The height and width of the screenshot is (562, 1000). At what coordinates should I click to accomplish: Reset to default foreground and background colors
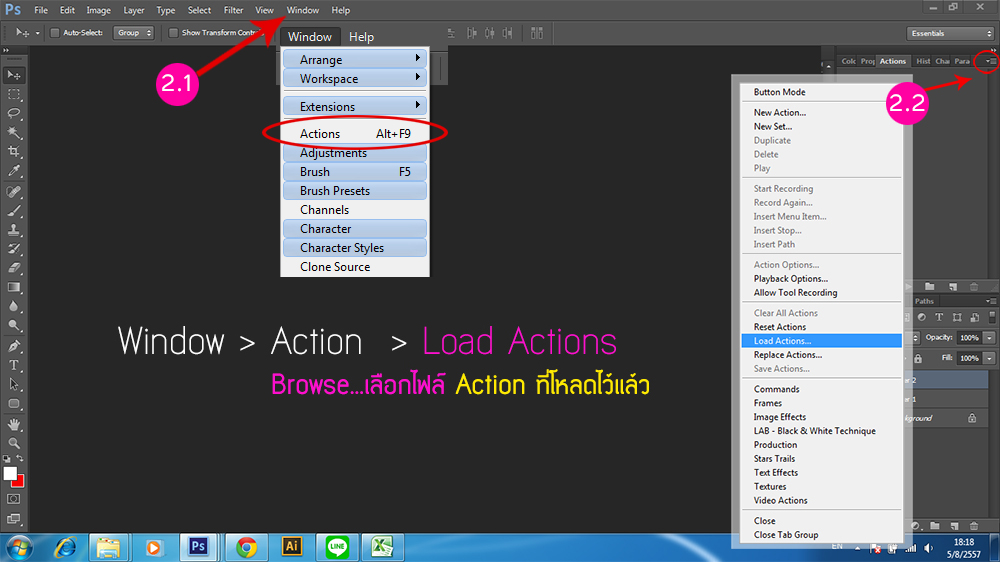pyautogui.click(x=6, y=459)
